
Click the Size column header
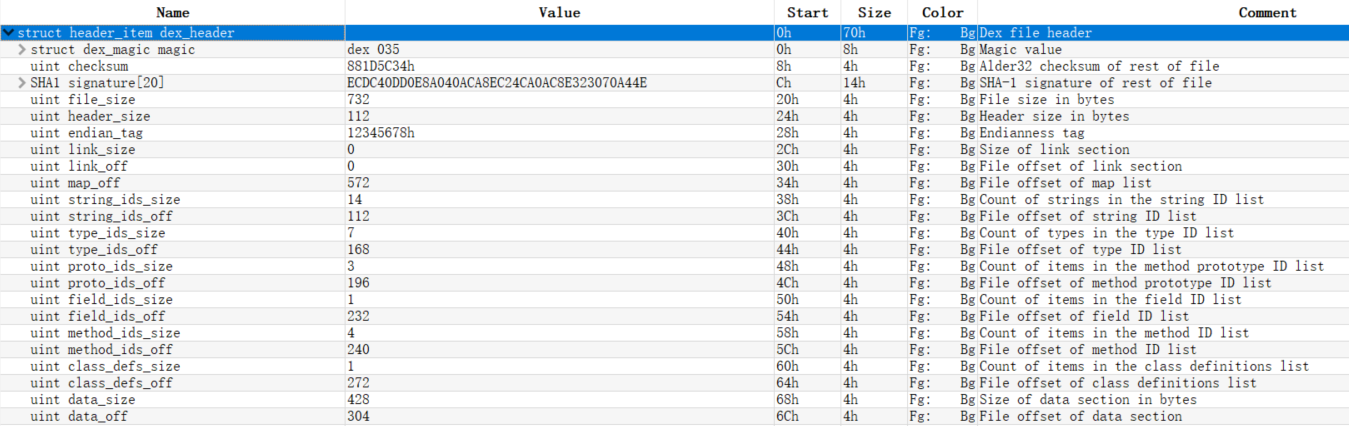coord(874,13)
